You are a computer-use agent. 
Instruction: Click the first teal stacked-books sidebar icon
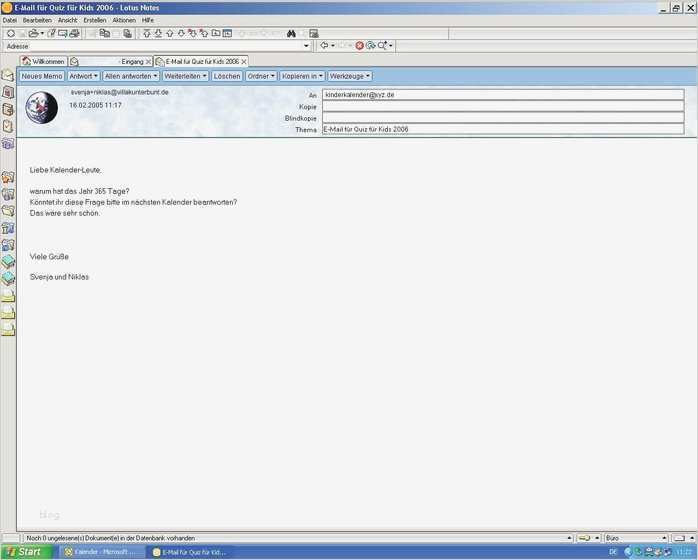pyautogui.click(x=8, y=262)
